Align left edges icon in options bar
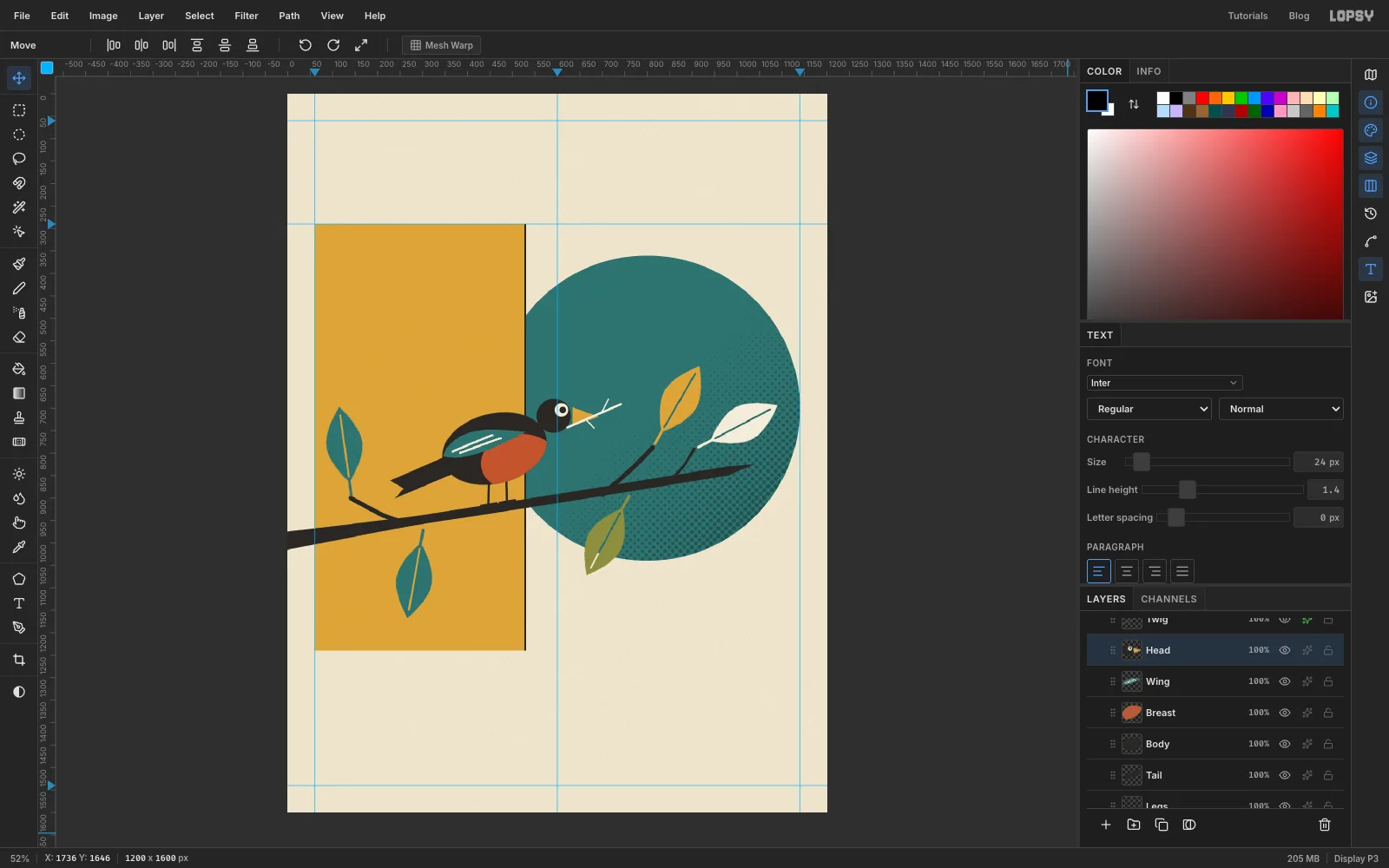 click(114, 45)
